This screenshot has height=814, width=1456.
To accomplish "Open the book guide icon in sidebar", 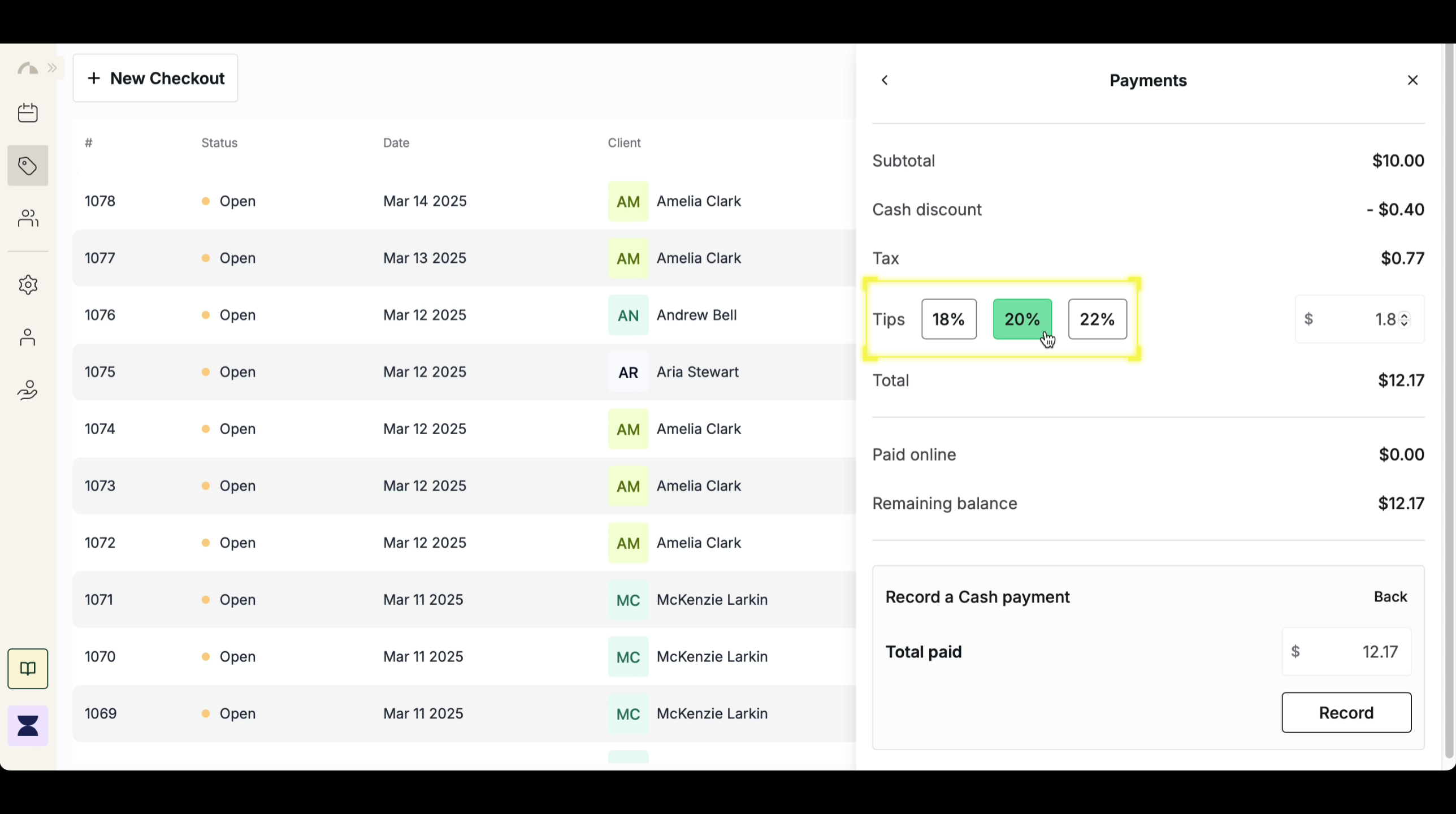I will click(x=28, y=669).
